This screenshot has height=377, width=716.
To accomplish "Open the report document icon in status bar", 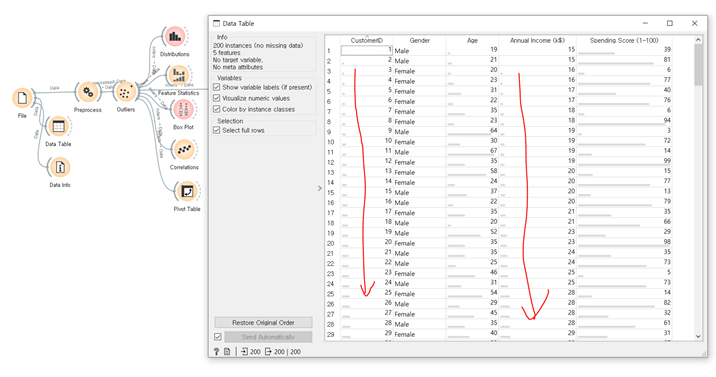I will [x=227, y=351].
